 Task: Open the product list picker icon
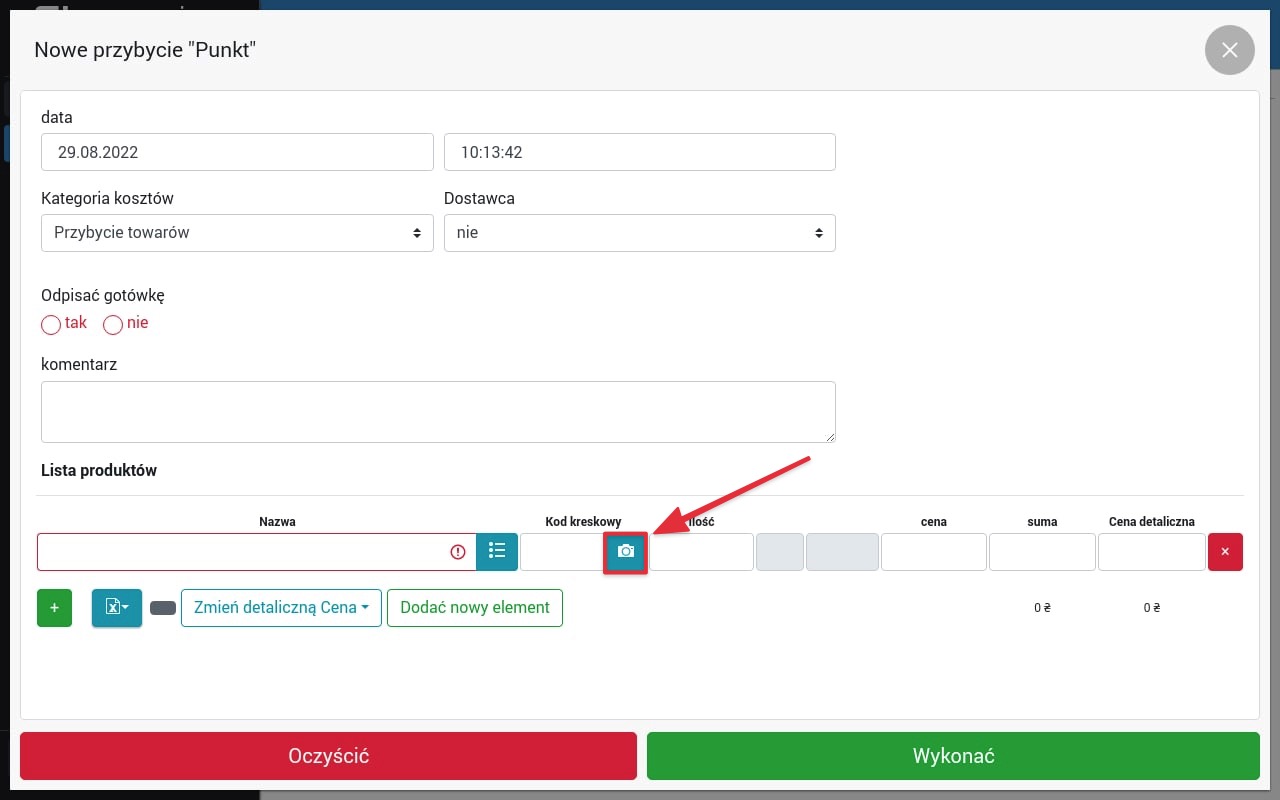pyautogui.click(x=497, y=552)
